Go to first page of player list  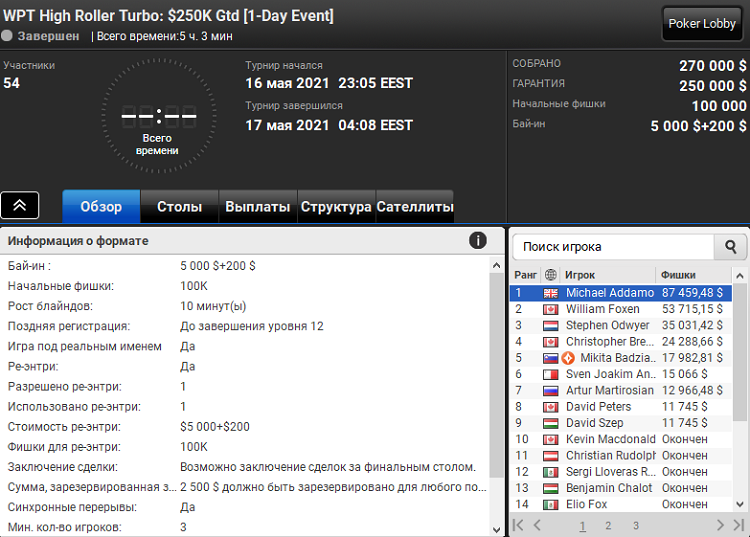[x=518, y=525]
